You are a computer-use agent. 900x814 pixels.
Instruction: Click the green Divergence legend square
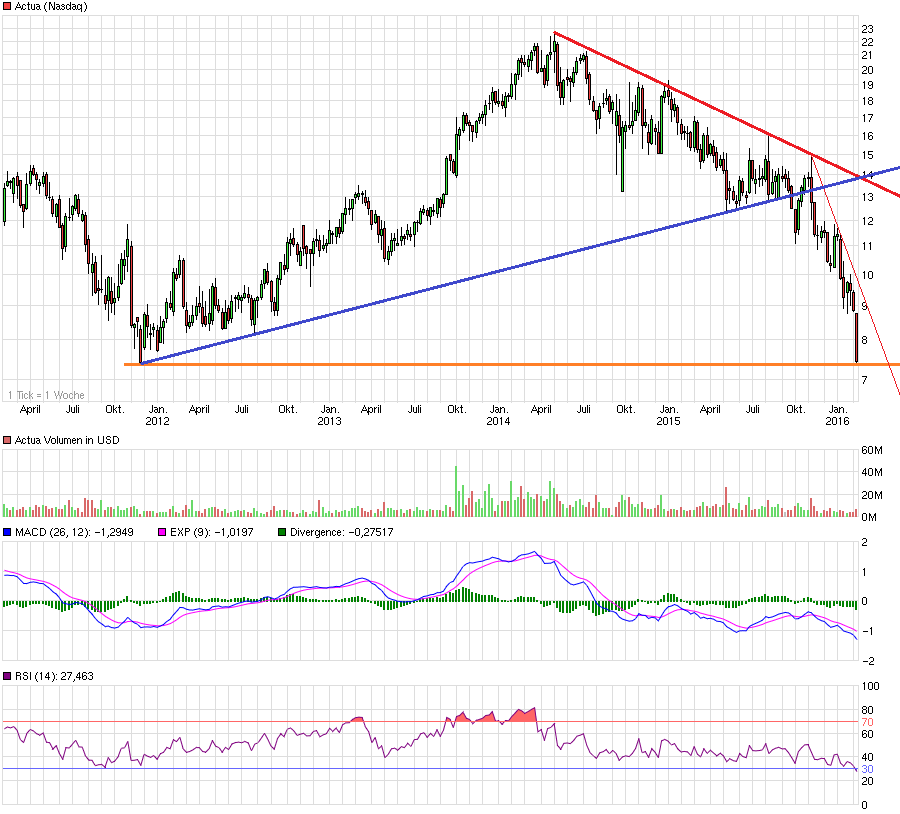(282, 532)
